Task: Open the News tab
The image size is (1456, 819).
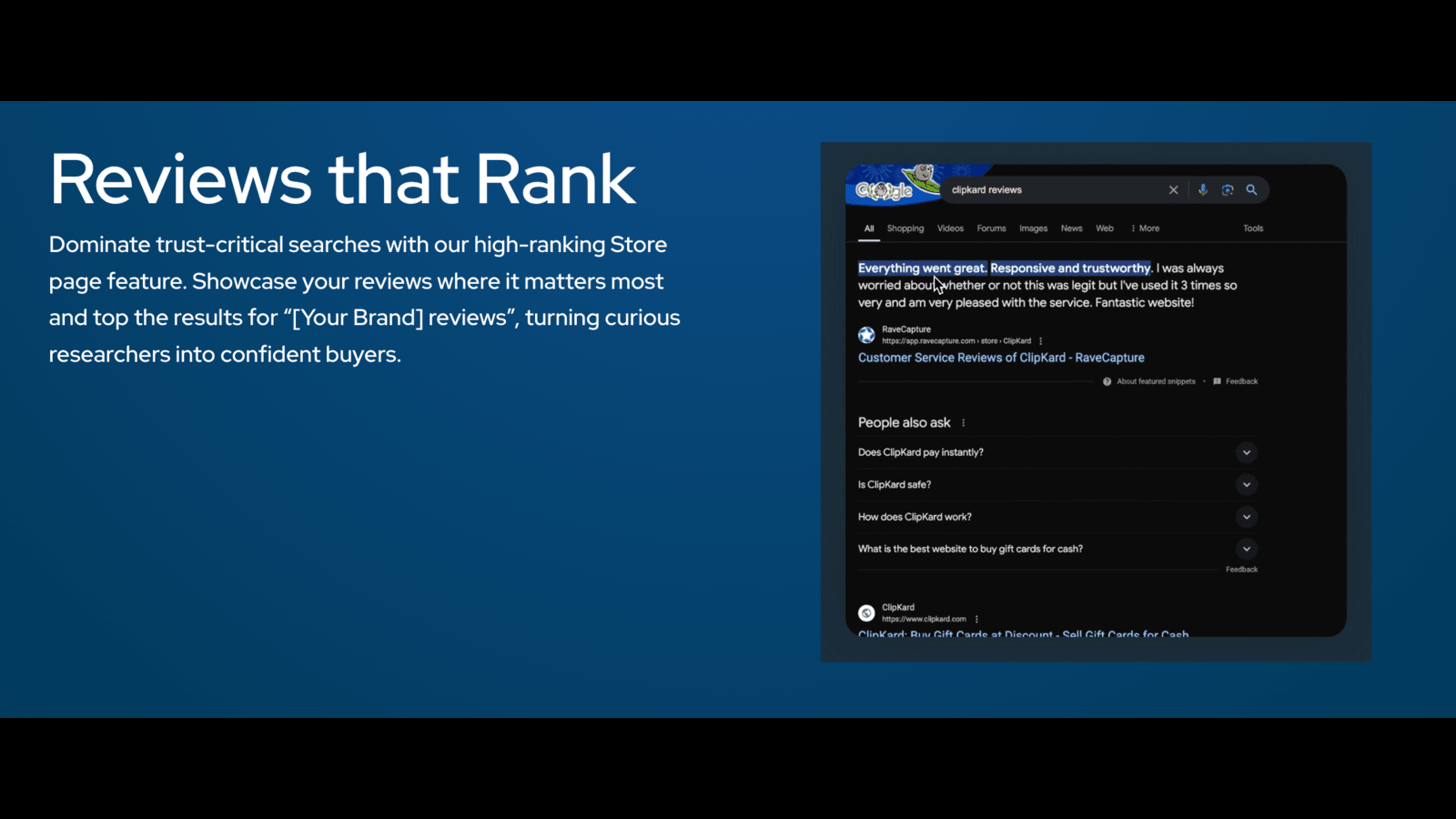Action: [1072, 228]
